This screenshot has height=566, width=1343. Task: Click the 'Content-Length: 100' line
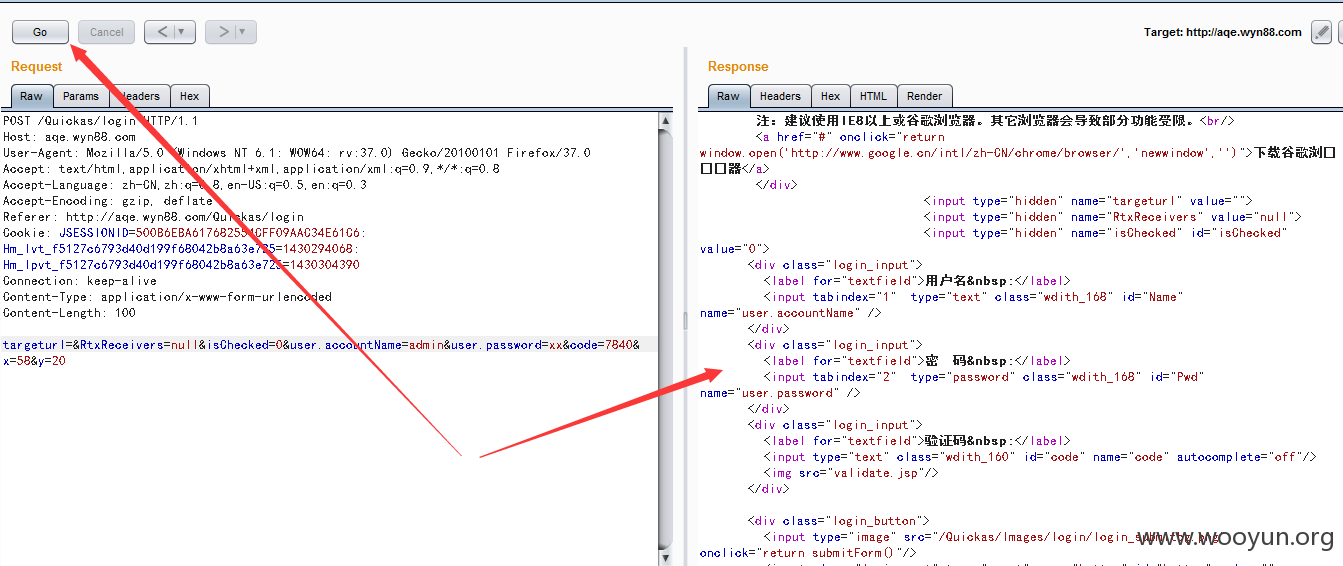[x=69, y=312]
